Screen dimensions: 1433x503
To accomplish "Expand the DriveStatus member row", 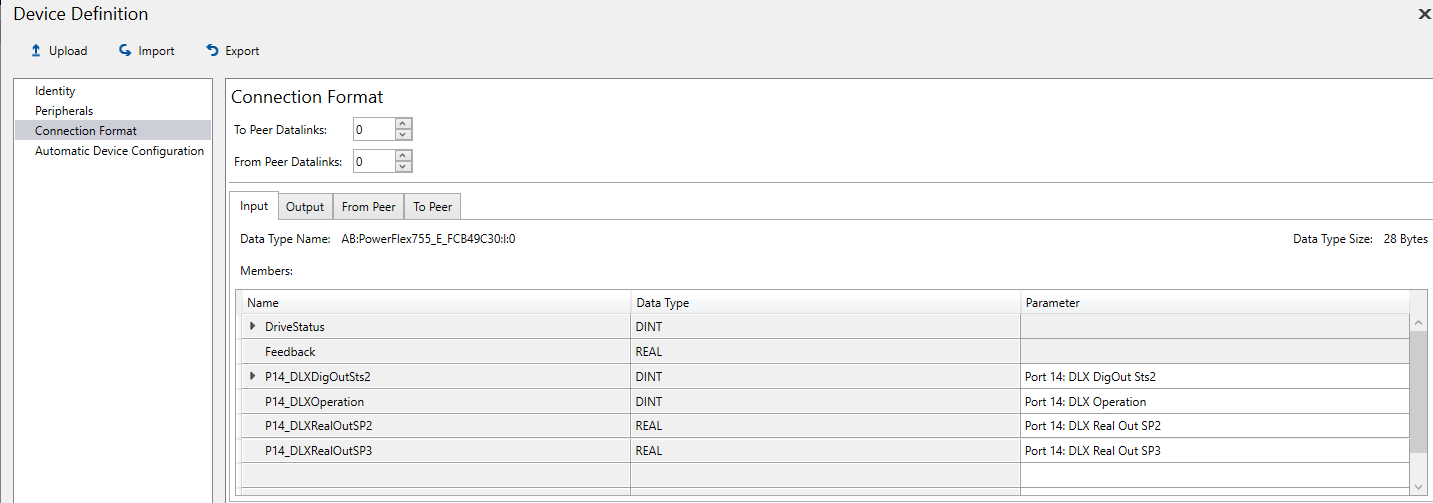I will pyautogui.click(x=252, y=326).
